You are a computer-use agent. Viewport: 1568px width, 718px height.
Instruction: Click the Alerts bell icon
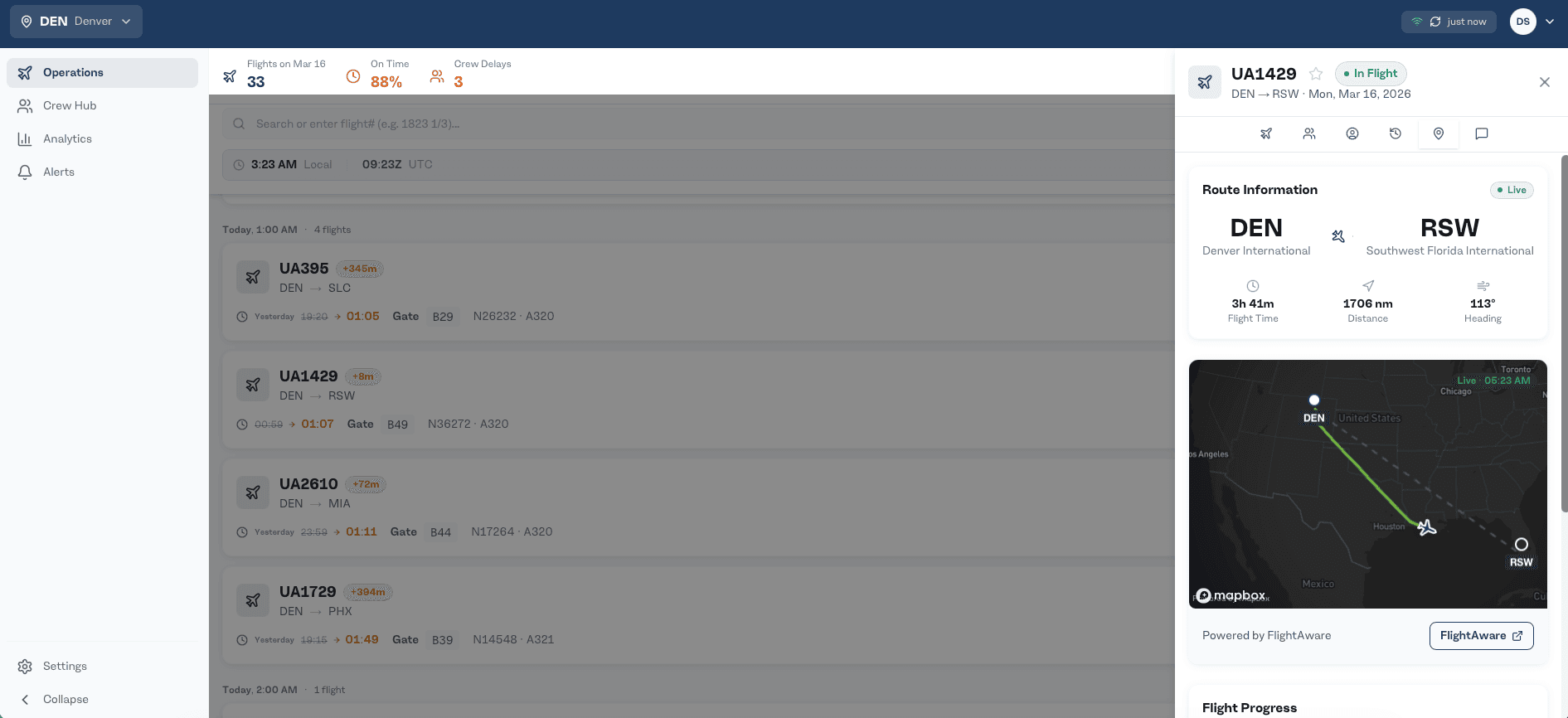coord(25,172)
